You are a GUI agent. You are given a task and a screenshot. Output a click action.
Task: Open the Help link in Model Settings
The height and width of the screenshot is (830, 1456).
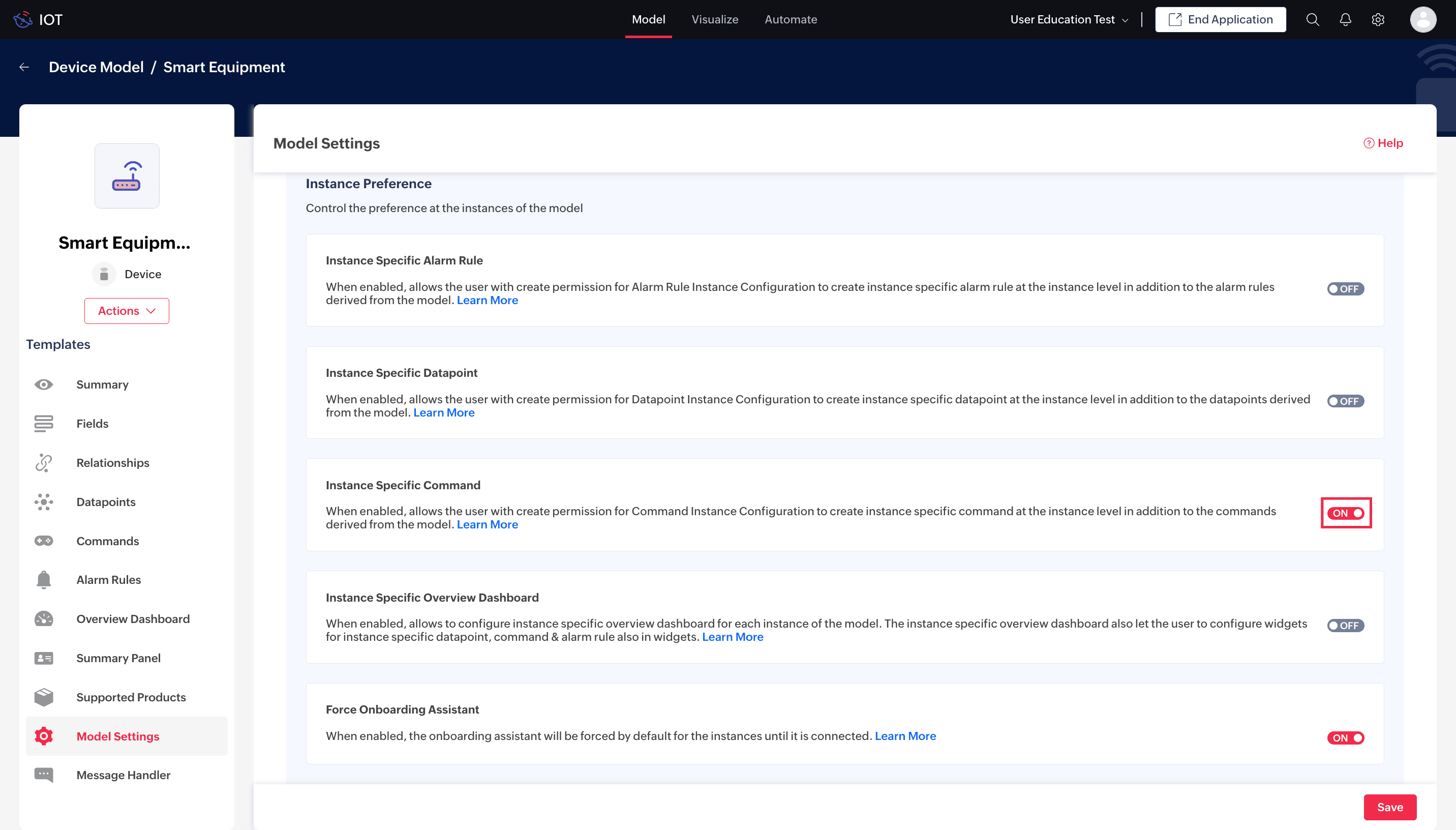[x=1383, y=143]
